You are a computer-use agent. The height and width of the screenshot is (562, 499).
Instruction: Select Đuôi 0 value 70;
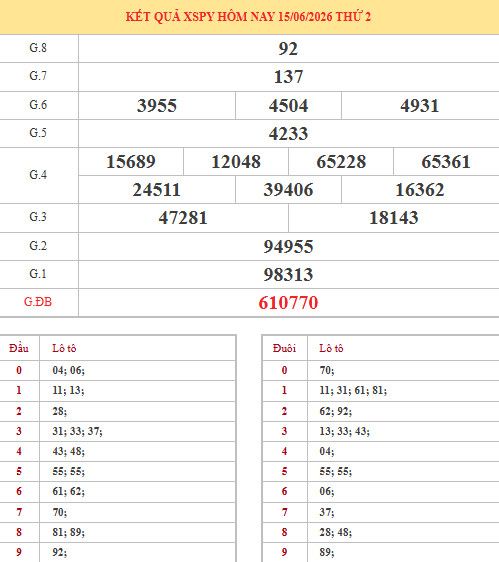pyautogui.click(x=327, y=370)
